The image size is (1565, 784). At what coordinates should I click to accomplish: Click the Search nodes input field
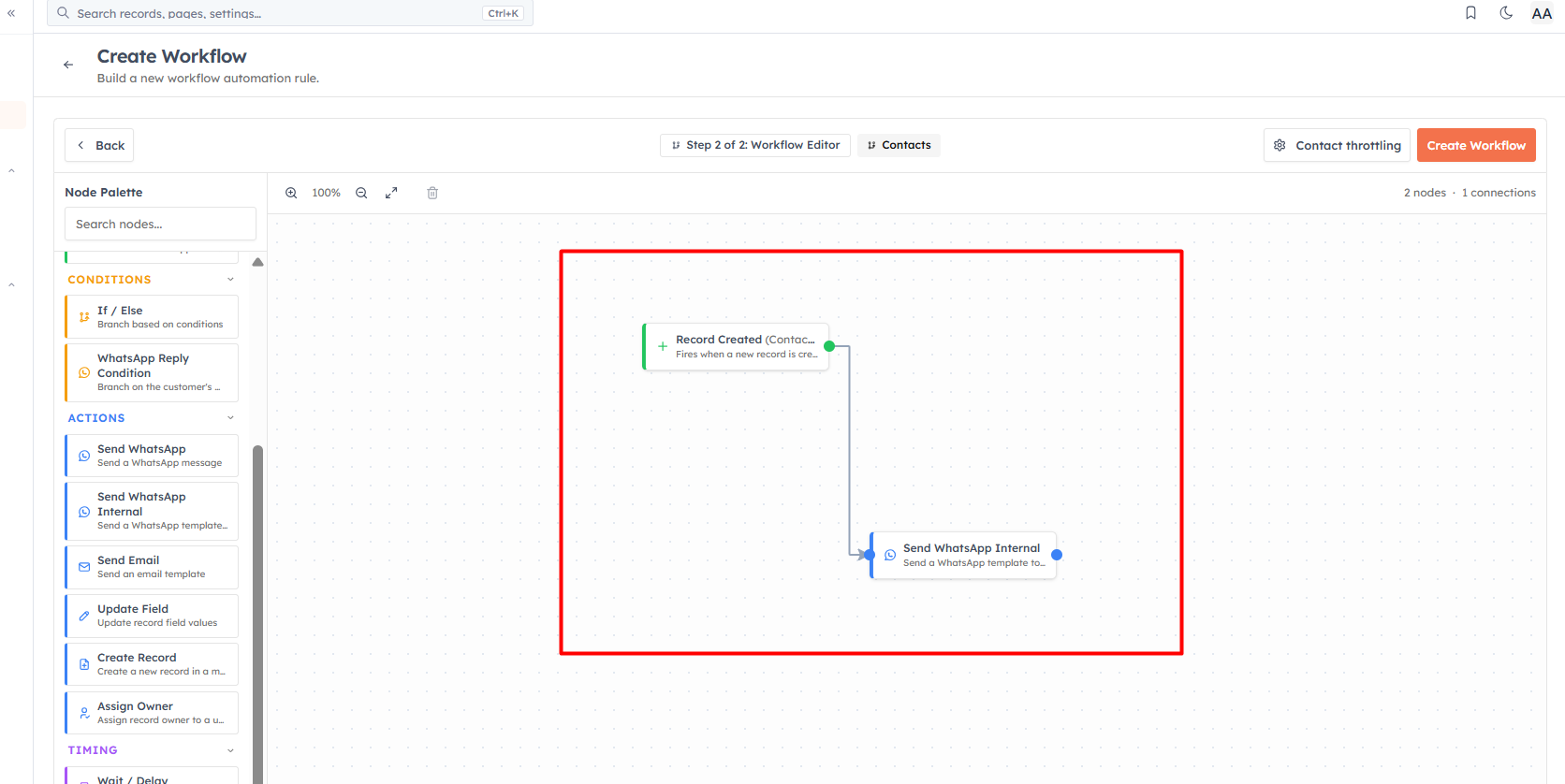(160, 224)
